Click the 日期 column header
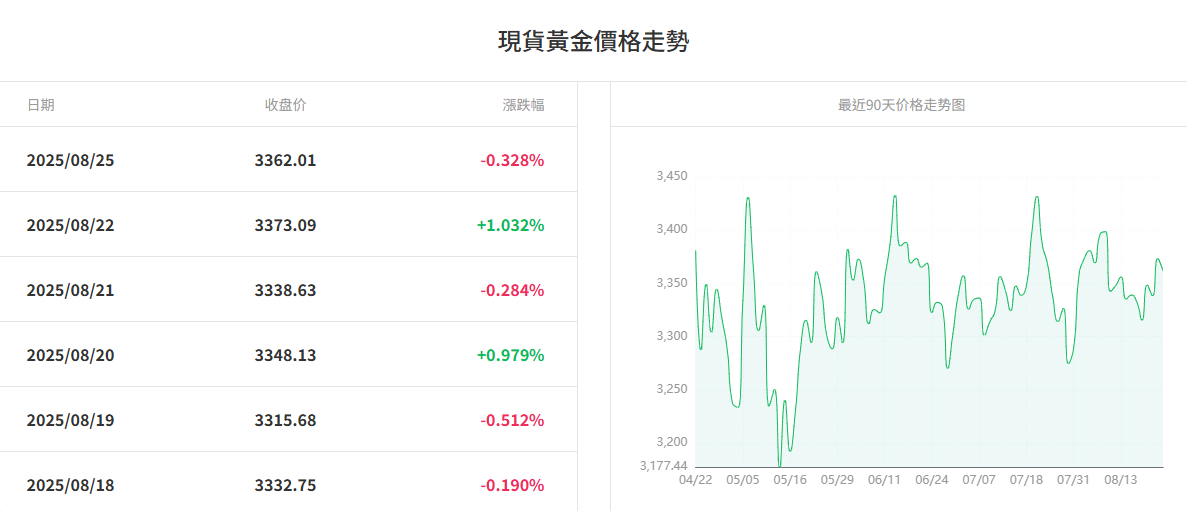Image resolution: width=1187 pixels, height=511 pixels. 41,105
